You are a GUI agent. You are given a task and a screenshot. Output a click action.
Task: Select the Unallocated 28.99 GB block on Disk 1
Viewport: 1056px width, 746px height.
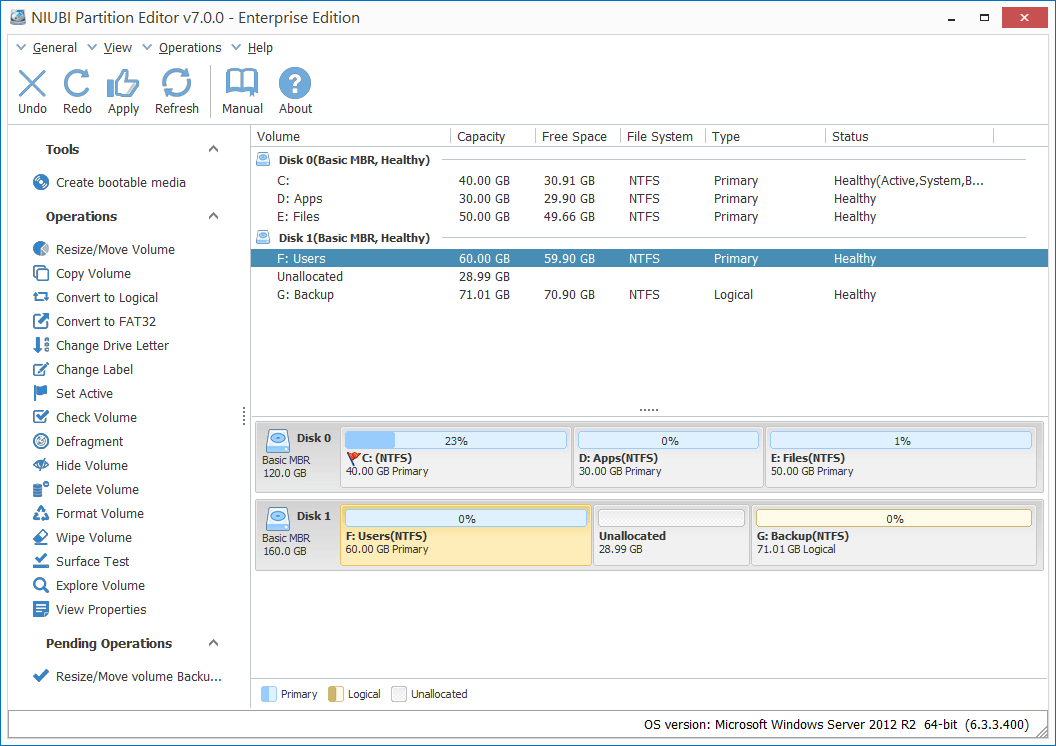click(671, 535)
